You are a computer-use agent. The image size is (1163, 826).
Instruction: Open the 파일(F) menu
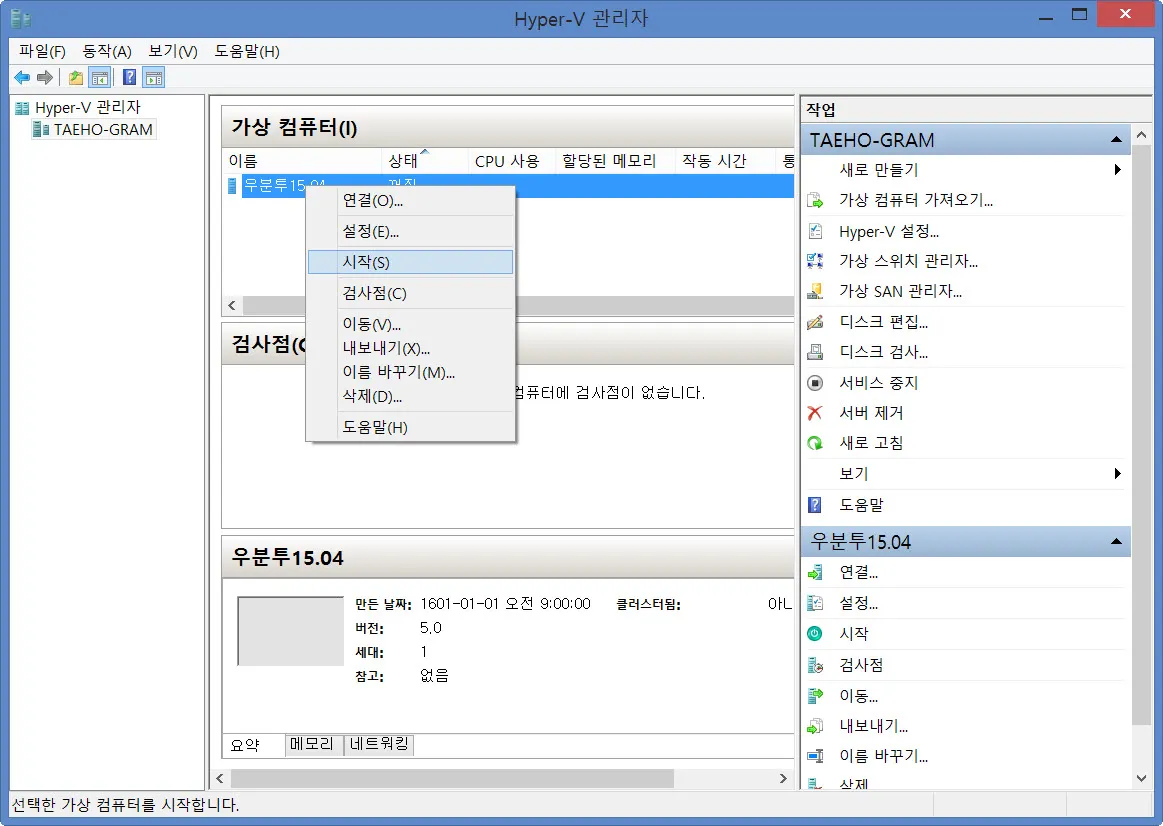click(x=42, y=51)
